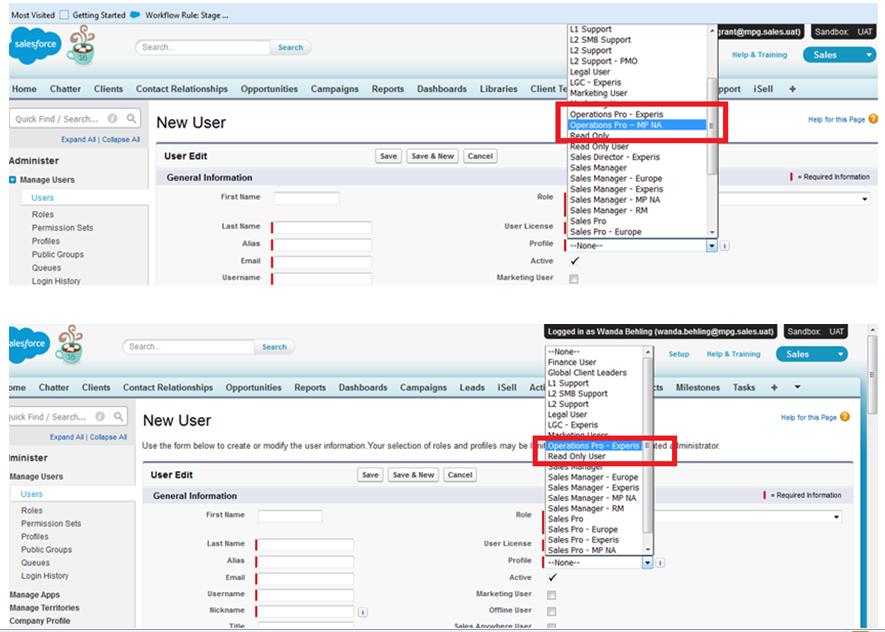Click plus all-tabs icon in top screenshot
The width and height of the screenshot is (885, 632).
(x=792, y=89)
